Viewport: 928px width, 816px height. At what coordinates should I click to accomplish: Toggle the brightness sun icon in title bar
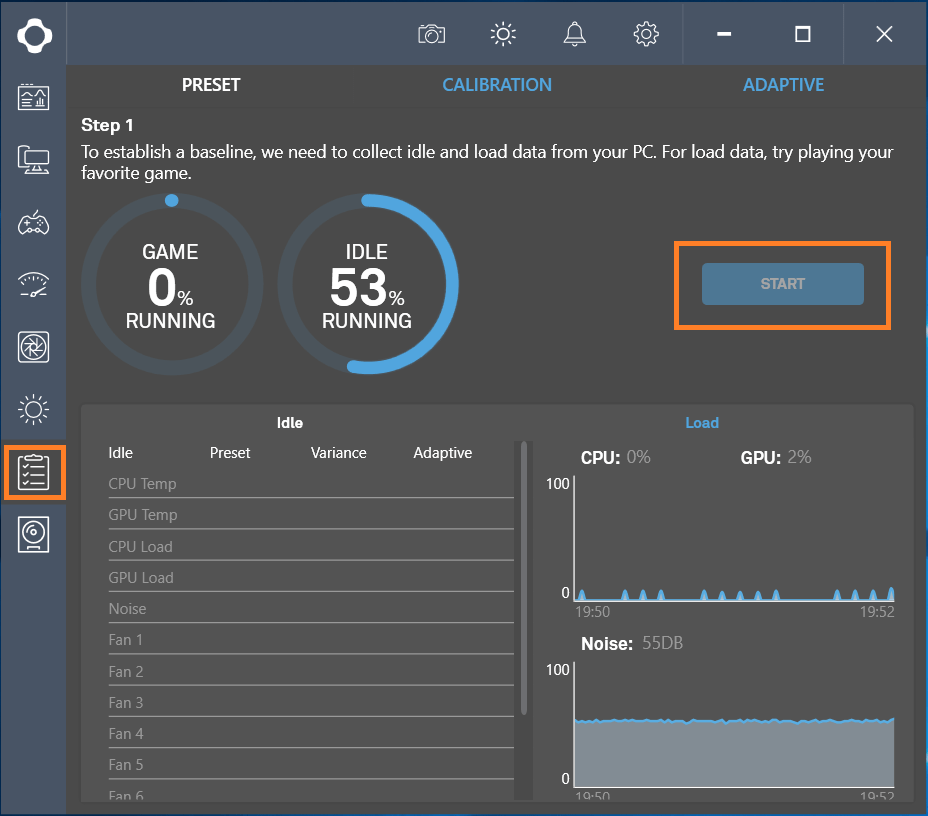pos(503,34)
